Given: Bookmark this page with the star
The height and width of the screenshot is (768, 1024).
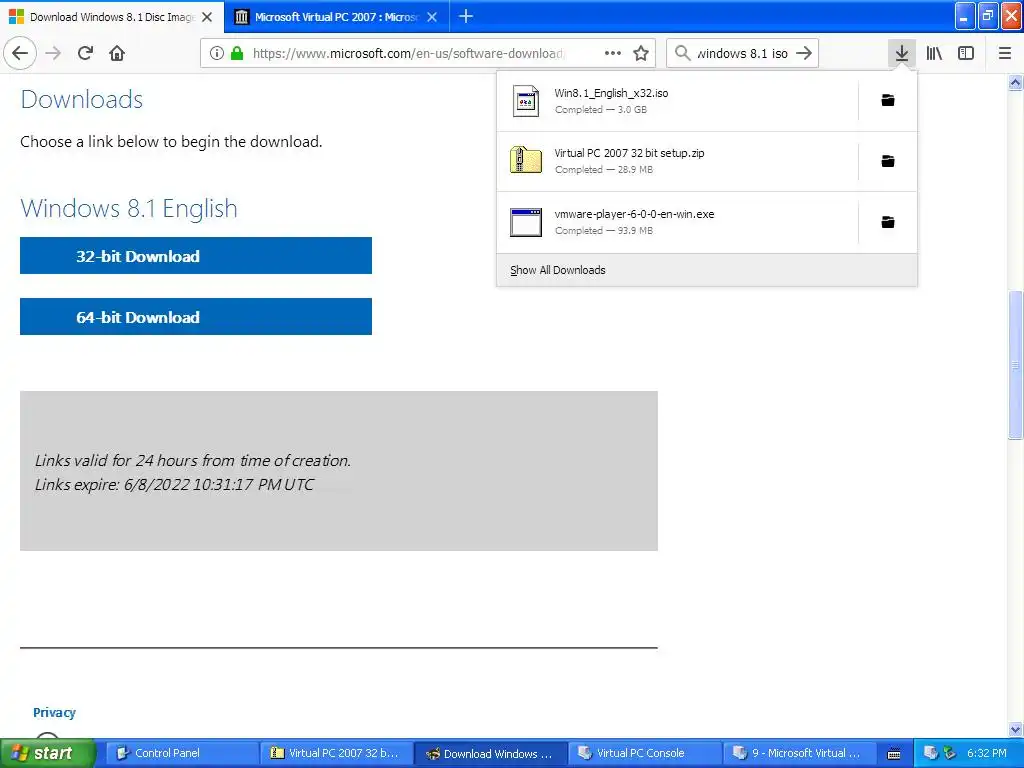Looking at the screenshot, I should pyautogui.click(x=641, y=53).
